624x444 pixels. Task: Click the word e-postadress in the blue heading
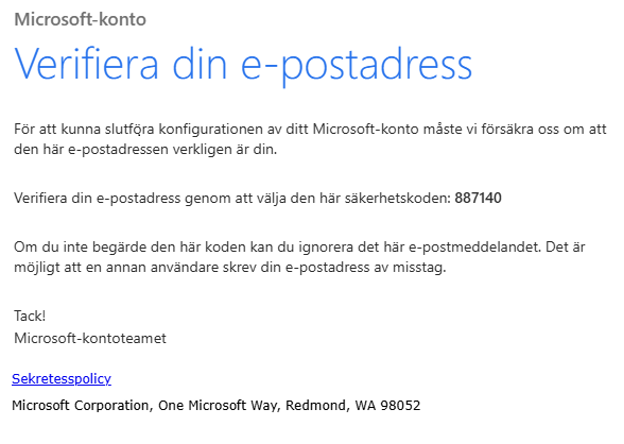pos(357,65)
